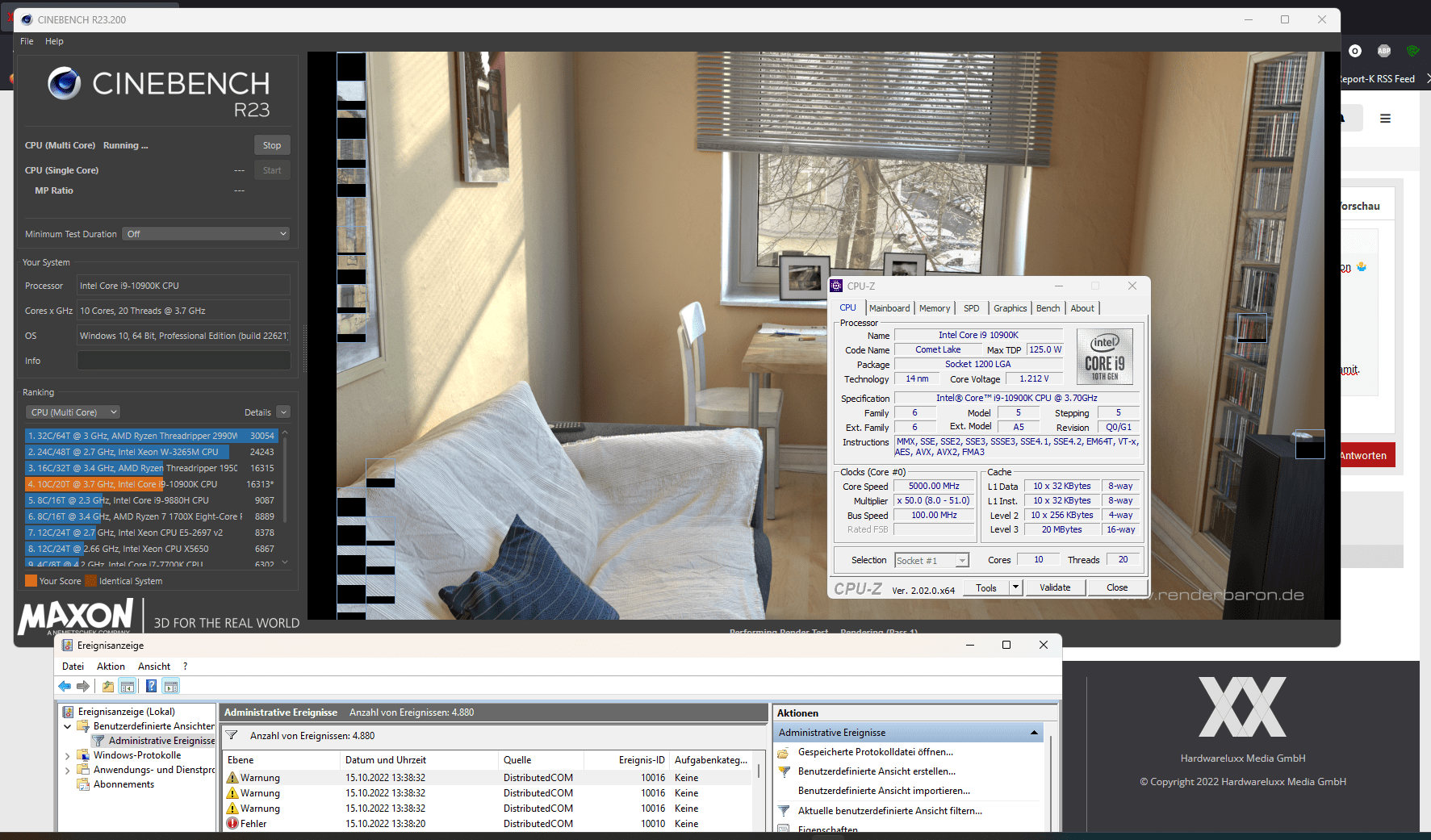Screen dimensions: 1431x840
Task: Switch to the Mainboard tab in CPU-Z
Action: point(889,308)
